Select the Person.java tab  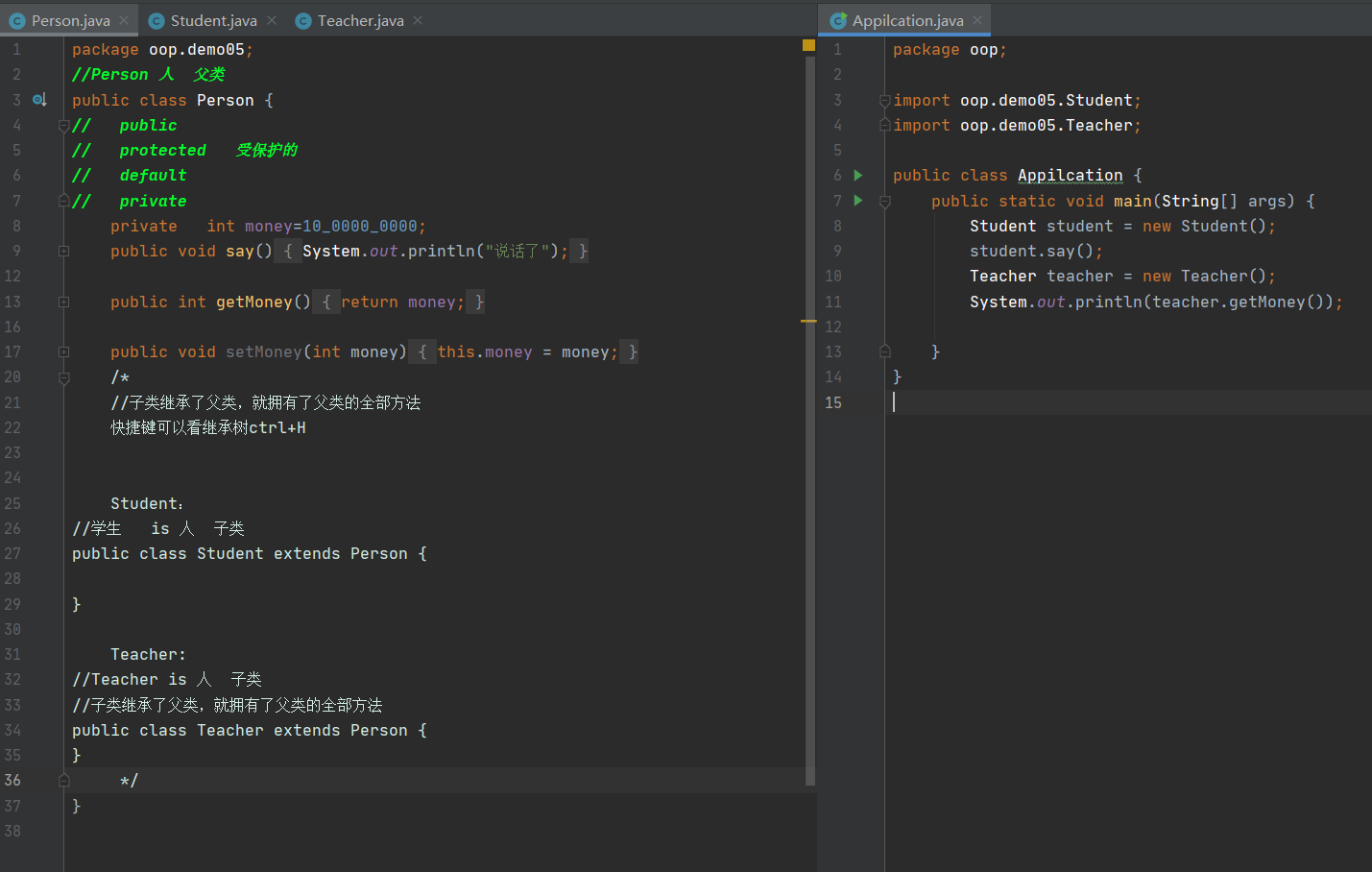click(70, 20)
